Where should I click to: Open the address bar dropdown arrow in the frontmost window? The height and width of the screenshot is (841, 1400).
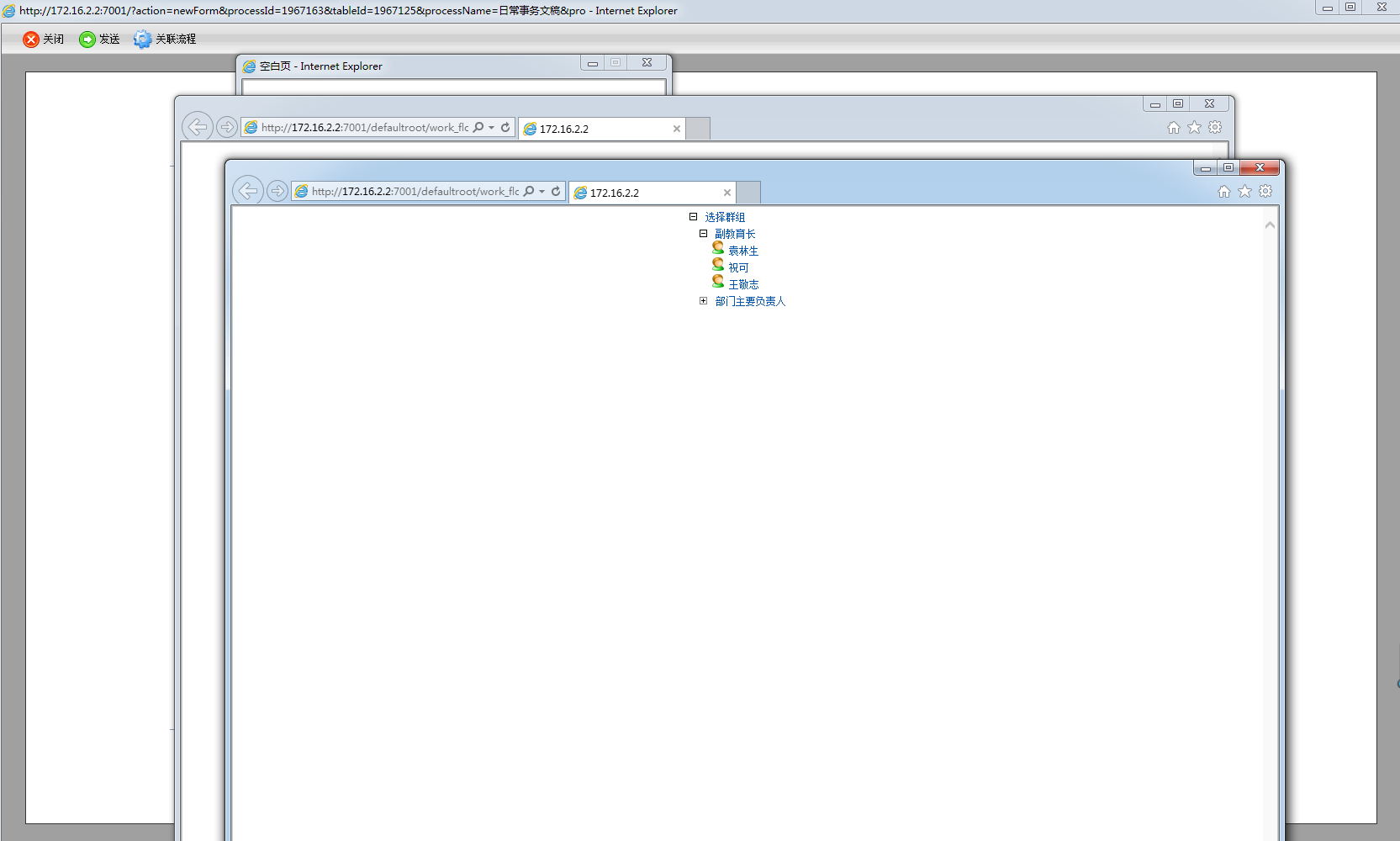[x=542, y=192]
